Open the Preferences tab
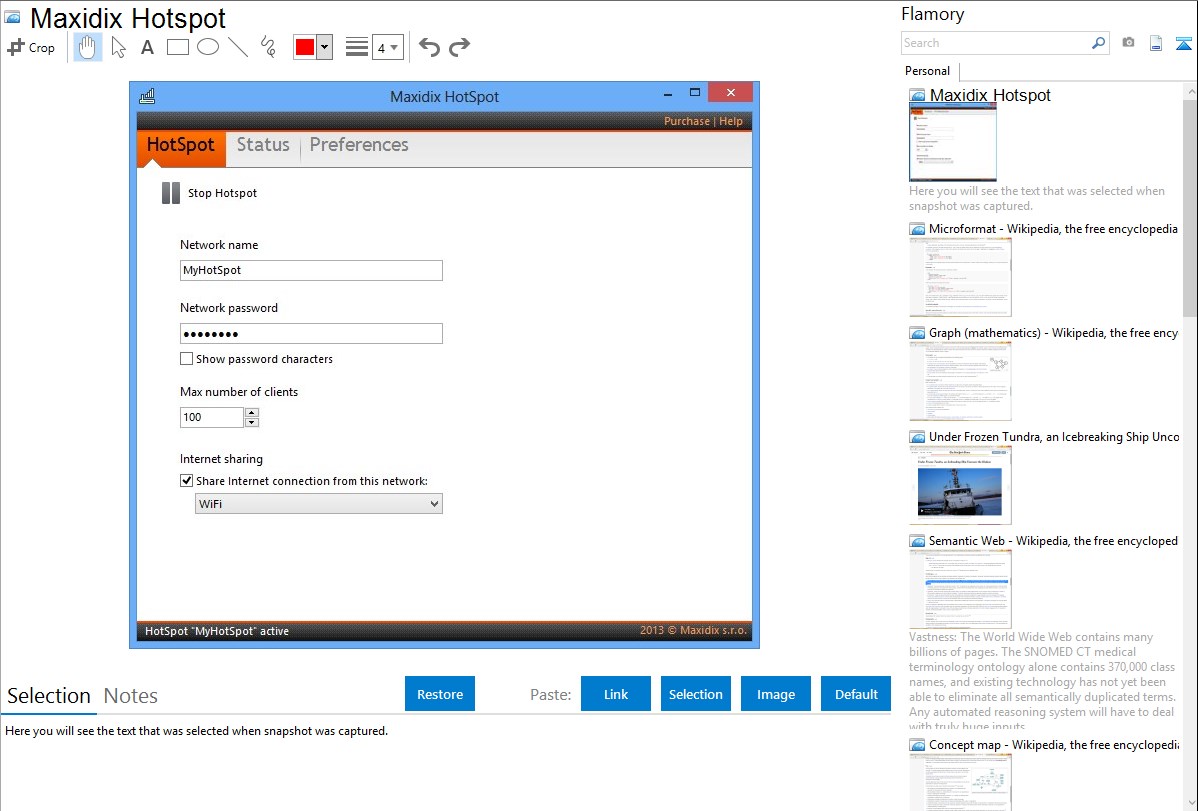1198x811 pixels. pyautogui.click(x=359, y=144)
